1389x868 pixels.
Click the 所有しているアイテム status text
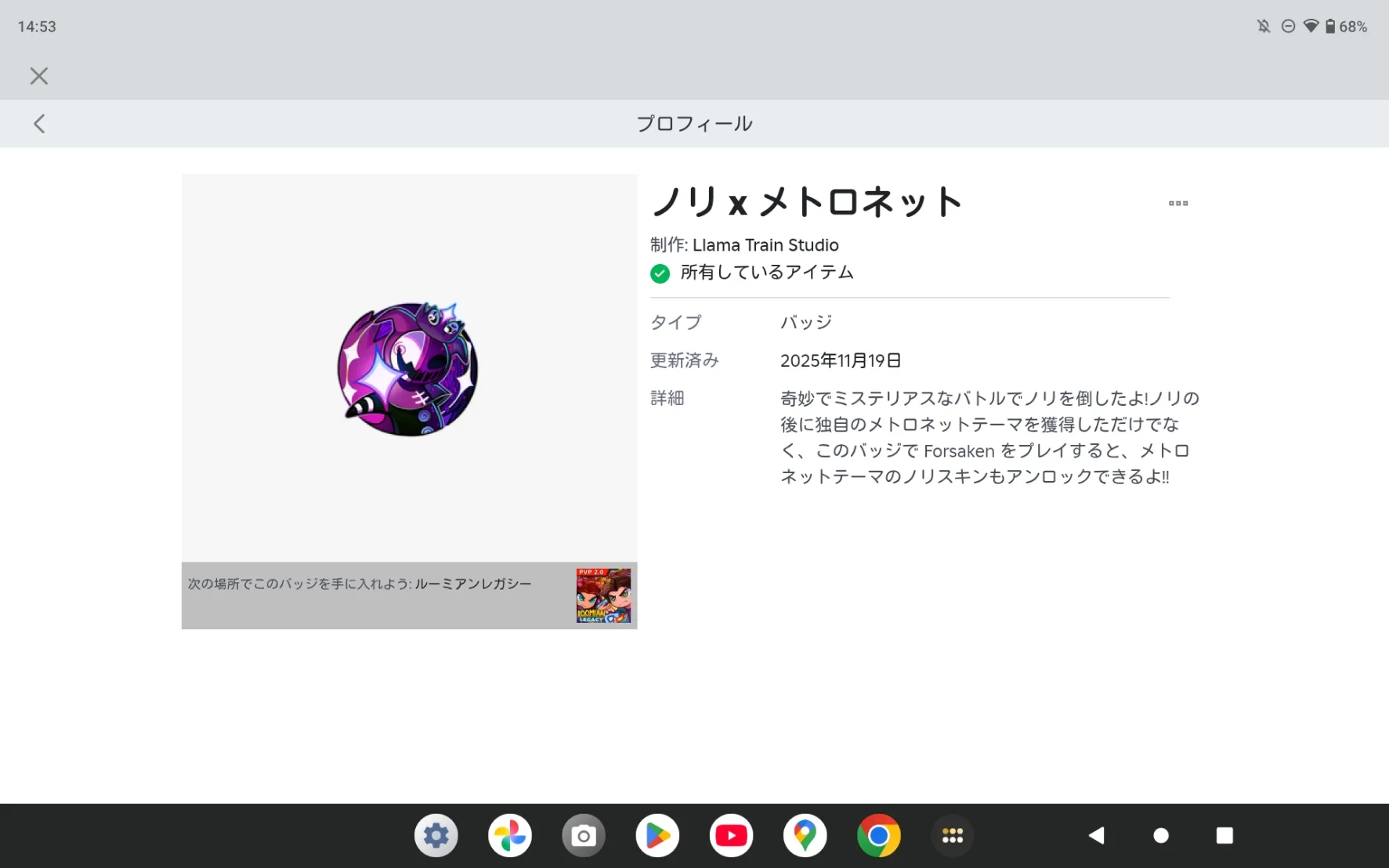(767, 273)
